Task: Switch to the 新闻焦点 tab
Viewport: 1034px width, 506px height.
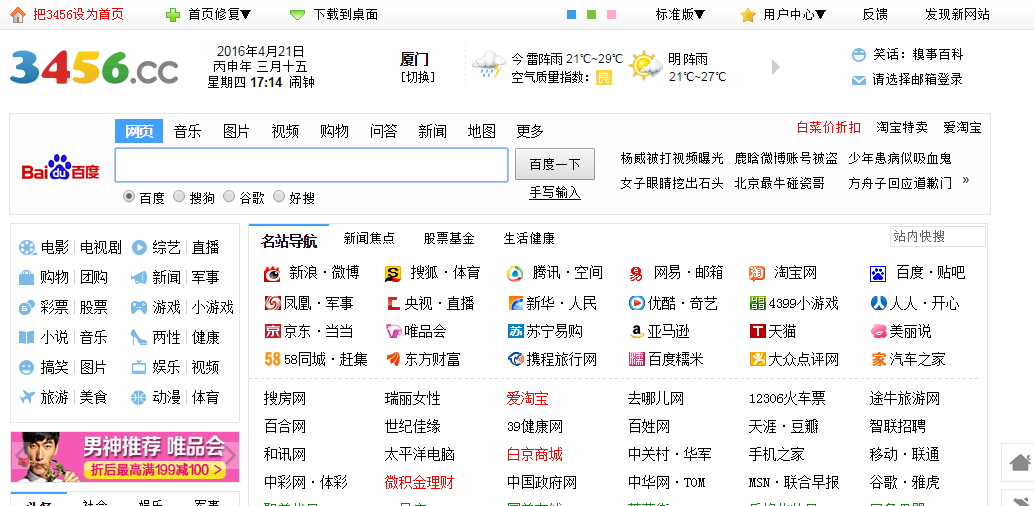Action: click(369, 238)
